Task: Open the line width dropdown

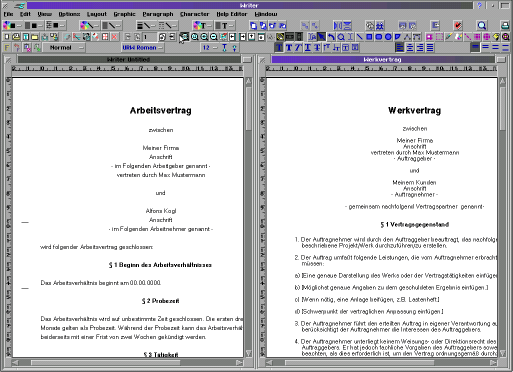Action: click(146, 25)
